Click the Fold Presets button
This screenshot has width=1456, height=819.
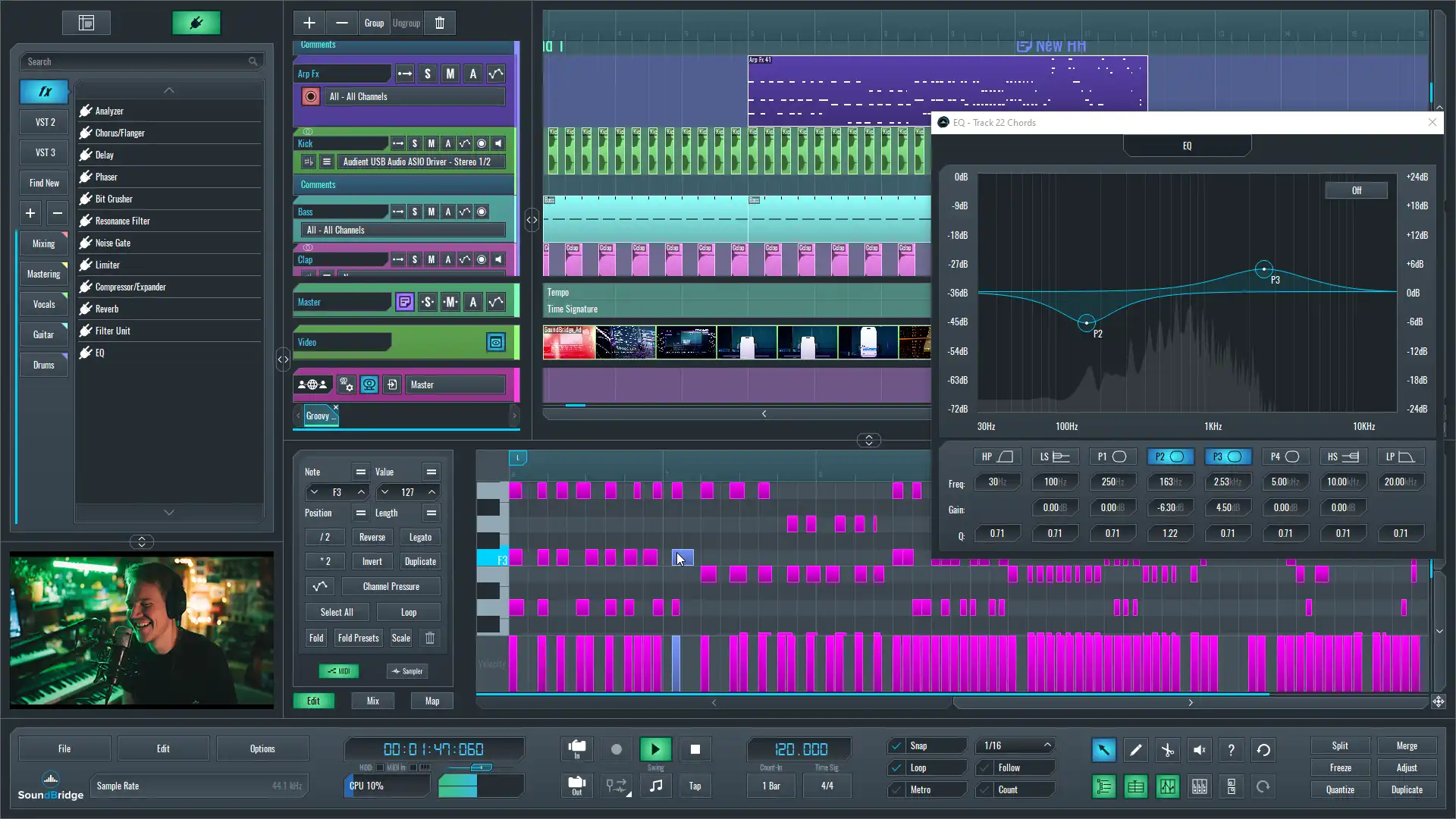(x=358, y=638)
